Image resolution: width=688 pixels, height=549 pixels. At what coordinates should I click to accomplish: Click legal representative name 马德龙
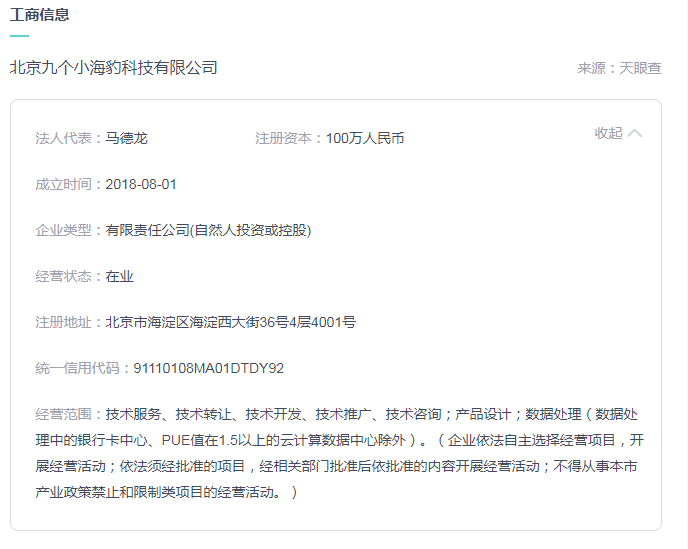(x=126, y=138)
